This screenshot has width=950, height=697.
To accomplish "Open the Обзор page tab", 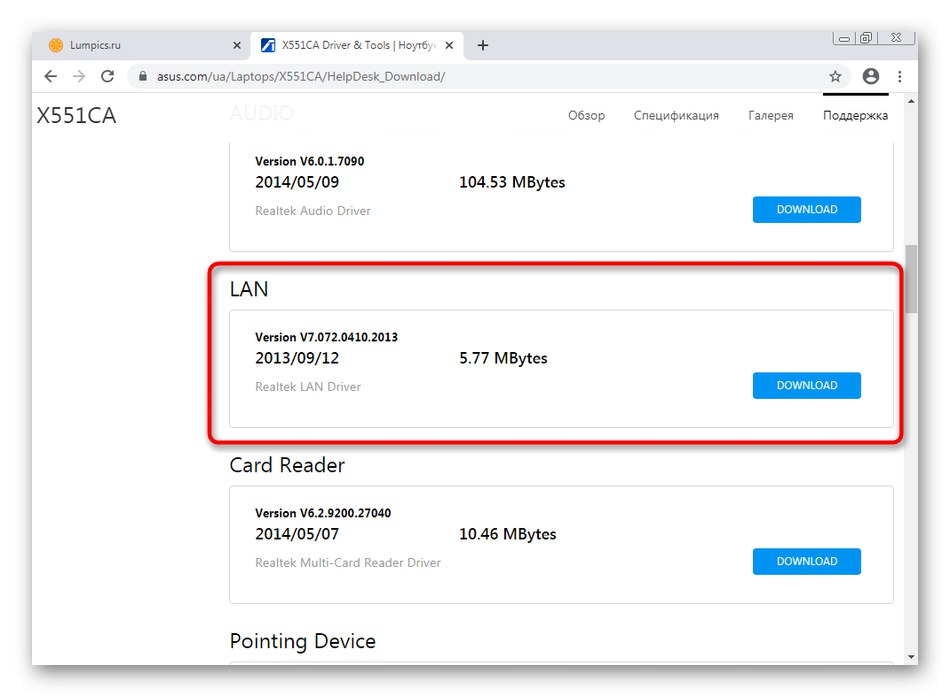I will (586, 115).
